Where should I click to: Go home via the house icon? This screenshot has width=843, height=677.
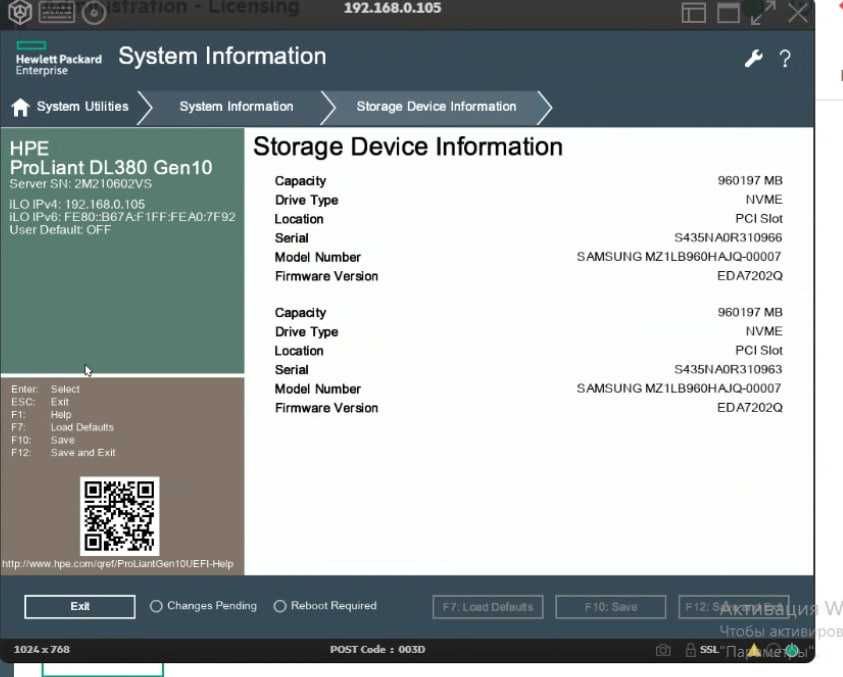pyautogui.click(x=20, y=107)
